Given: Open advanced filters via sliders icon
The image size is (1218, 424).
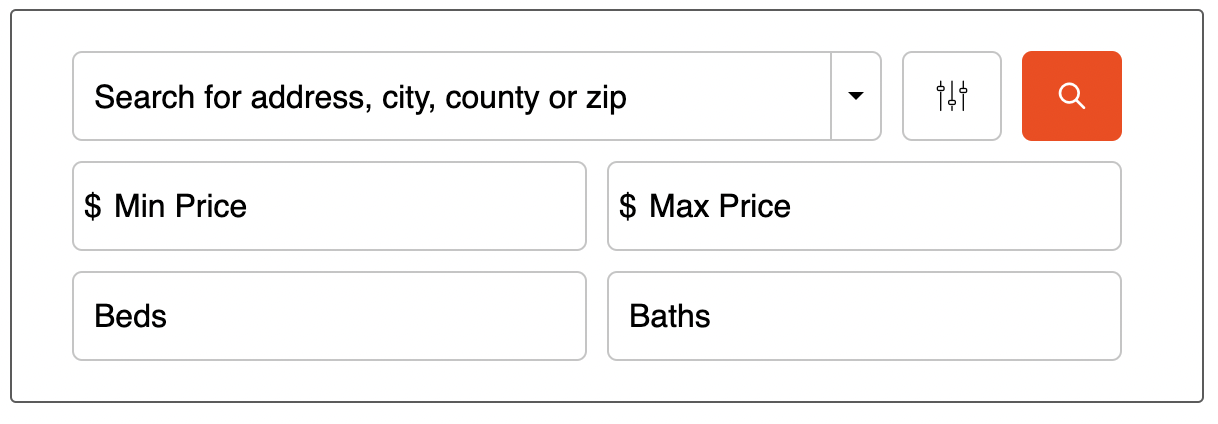Looking at the screenshot, I should (951, 96).
